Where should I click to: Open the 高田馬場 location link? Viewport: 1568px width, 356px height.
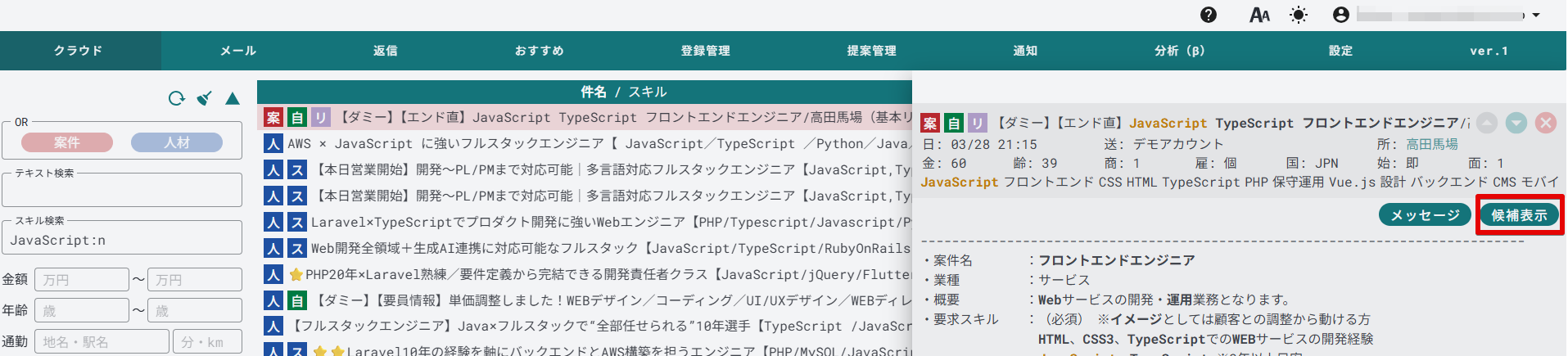(x=1432, y=144)
